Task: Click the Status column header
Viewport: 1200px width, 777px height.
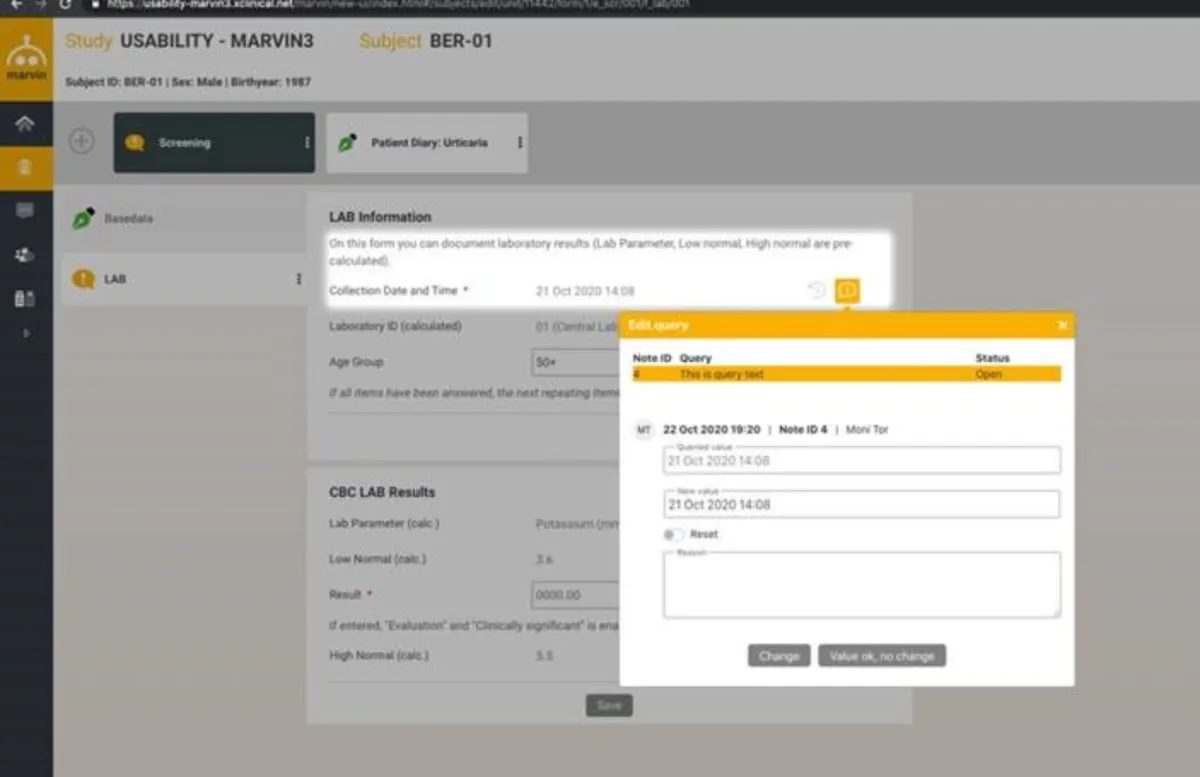Action: [x=992, y=357]
